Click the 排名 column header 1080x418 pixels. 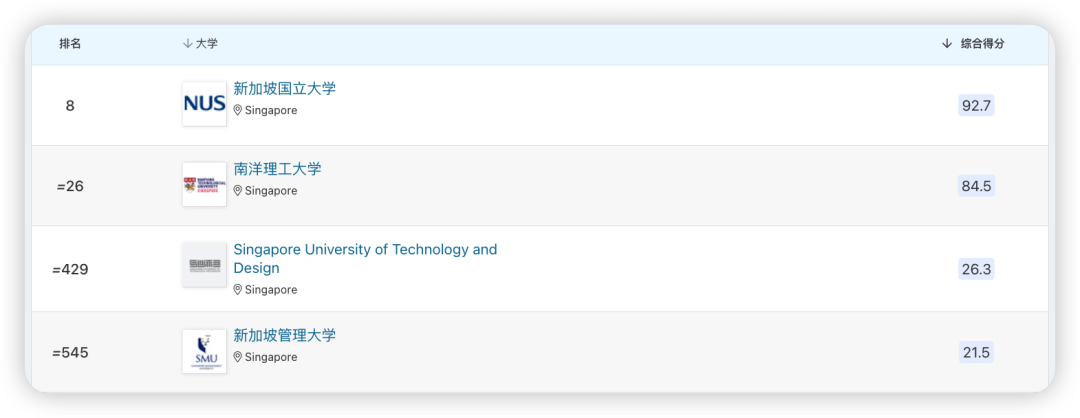(70, 44)
